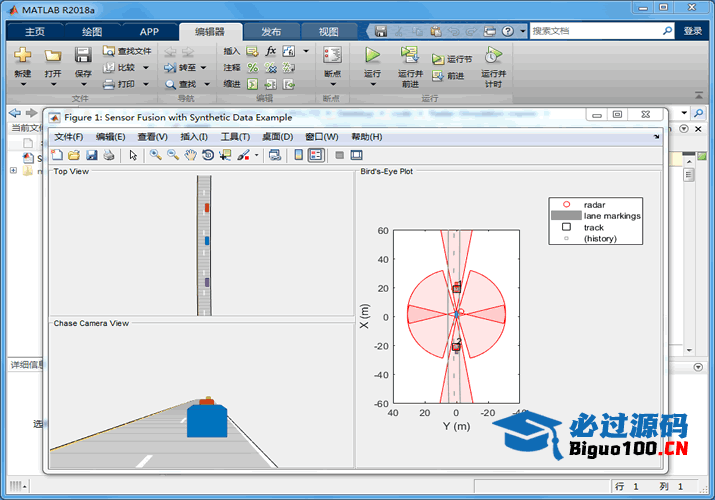The width and height of the screenshot is (715, 500).
Task: Open the Insert (插入) menu in figure
Action: point(194,137)
